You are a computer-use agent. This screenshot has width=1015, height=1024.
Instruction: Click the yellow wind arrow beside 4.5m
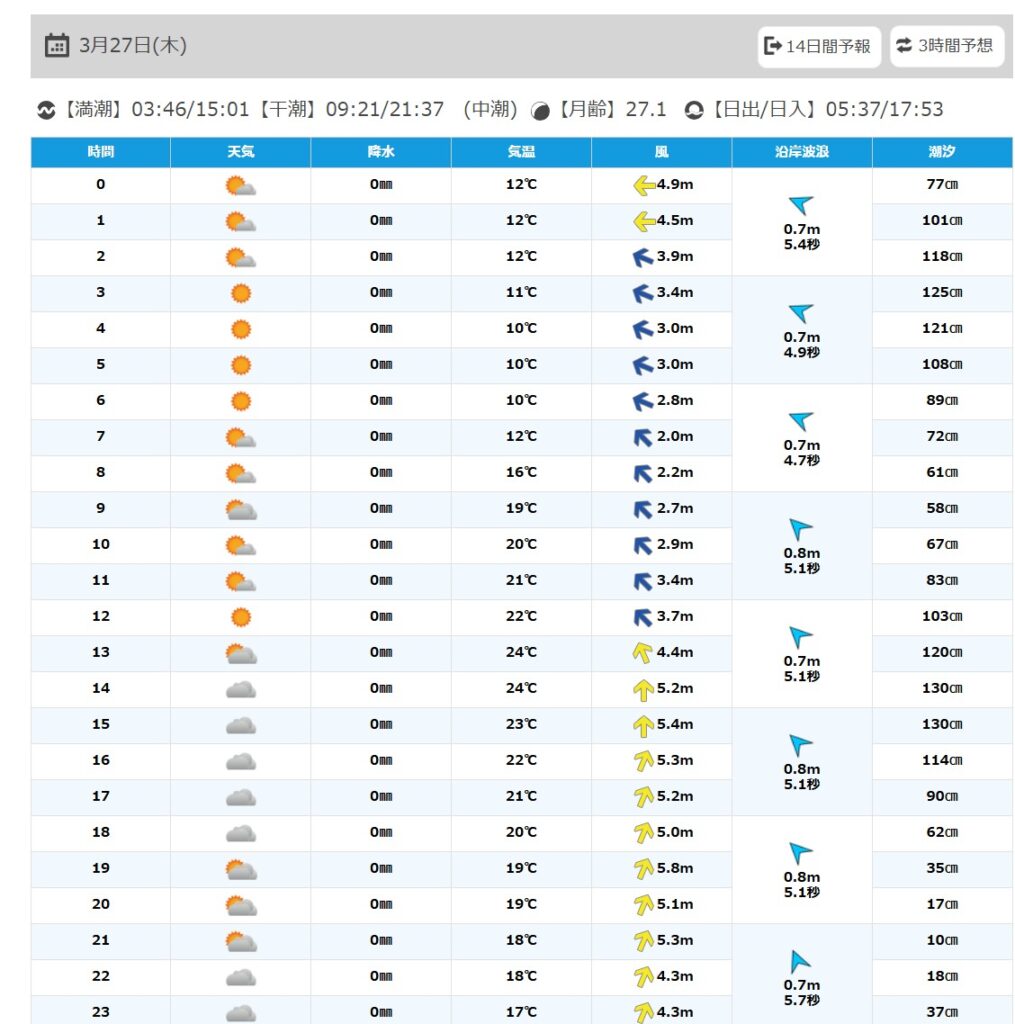[x=644, y=221]
